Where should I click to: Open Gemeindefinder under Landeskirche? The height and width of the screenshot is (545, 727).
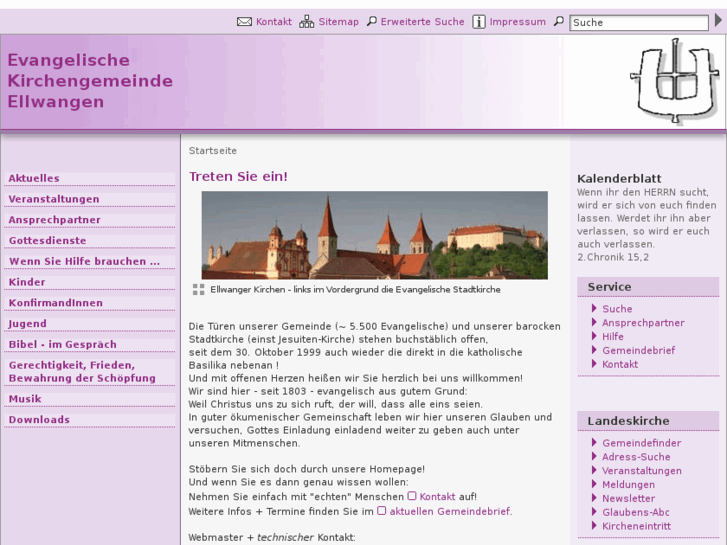pos(641,443)
